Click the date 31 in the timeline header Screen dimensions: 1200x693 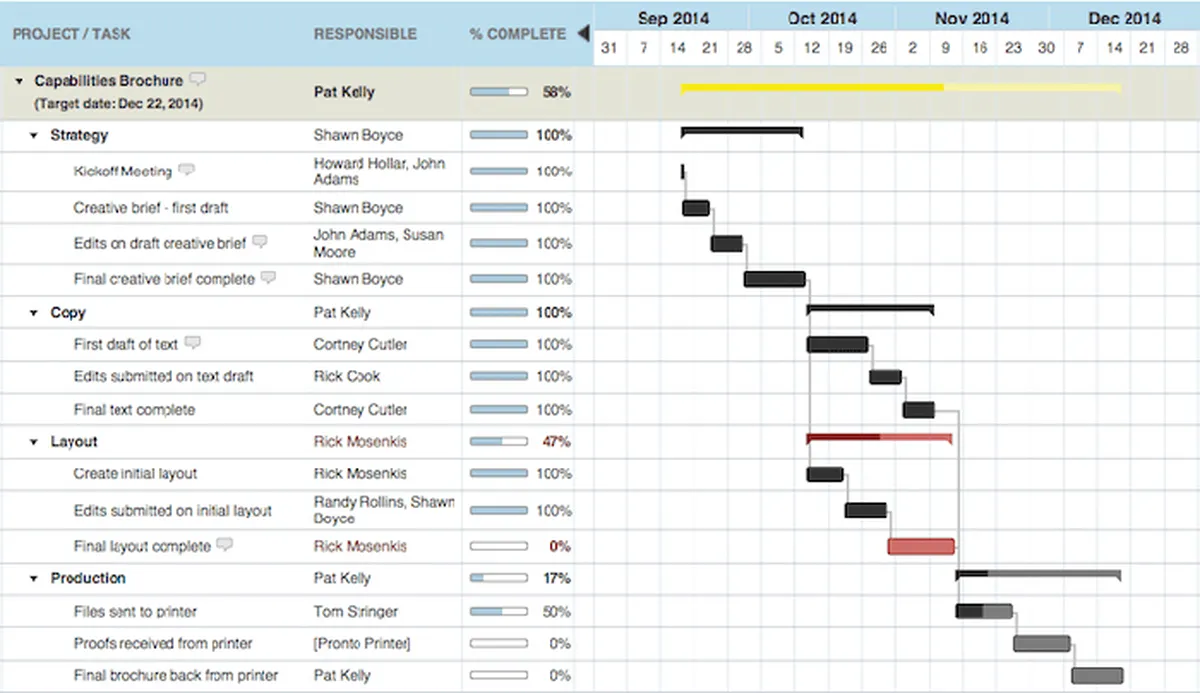pos(610,48)
